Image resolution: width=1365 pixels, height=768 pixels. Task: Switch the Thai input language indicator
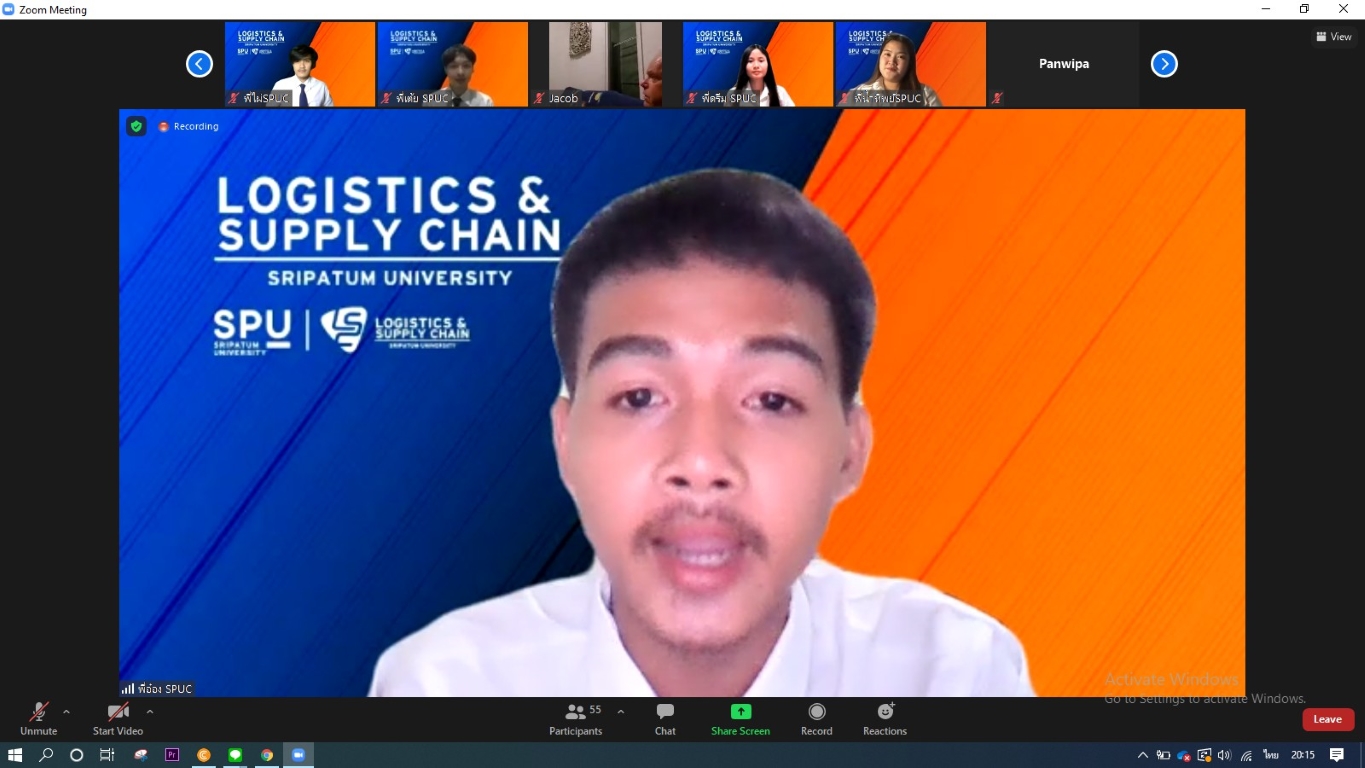point(1271,755)
